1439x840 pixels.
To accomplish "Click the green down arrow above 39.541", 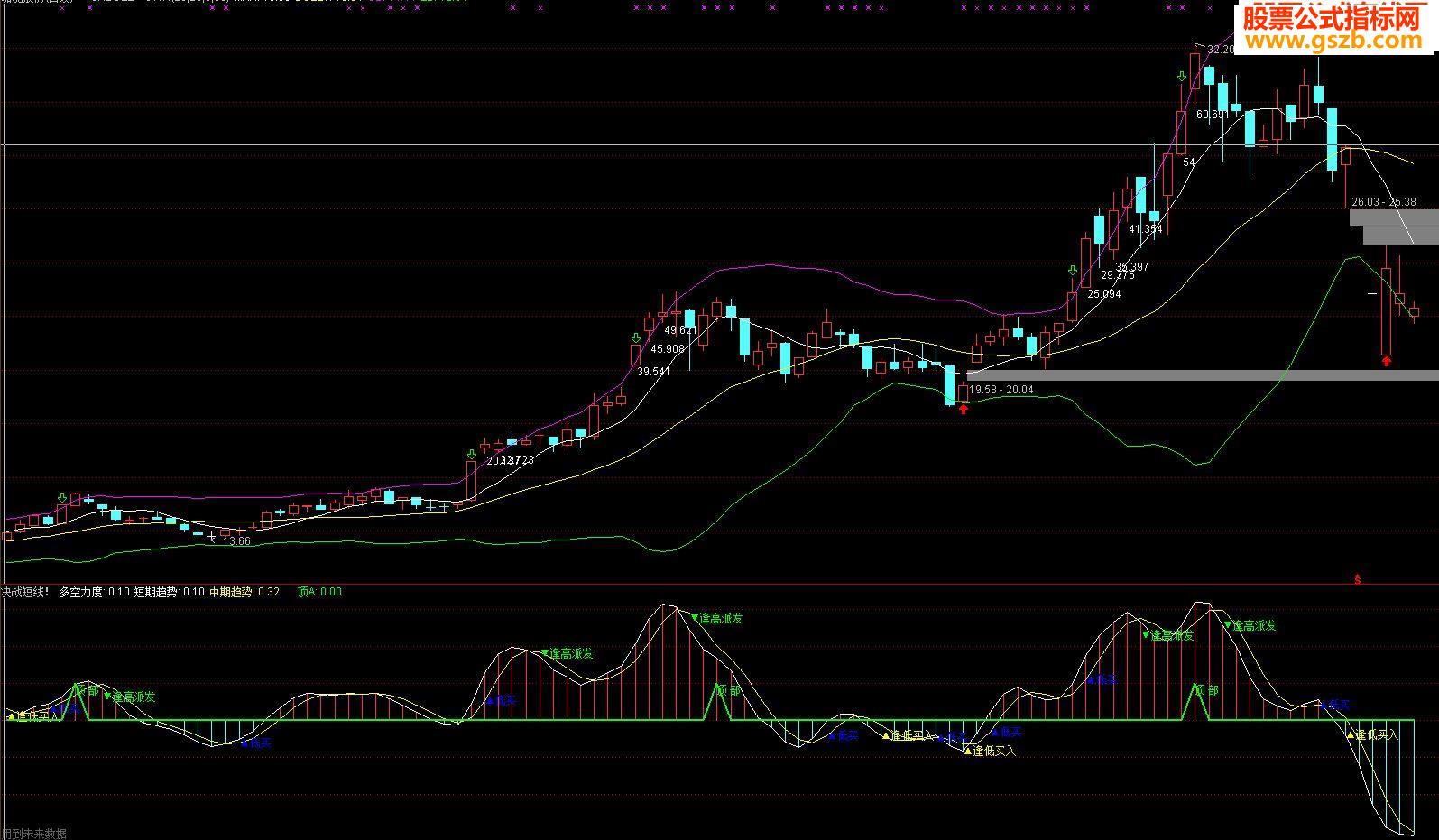I will click(635, 339).
